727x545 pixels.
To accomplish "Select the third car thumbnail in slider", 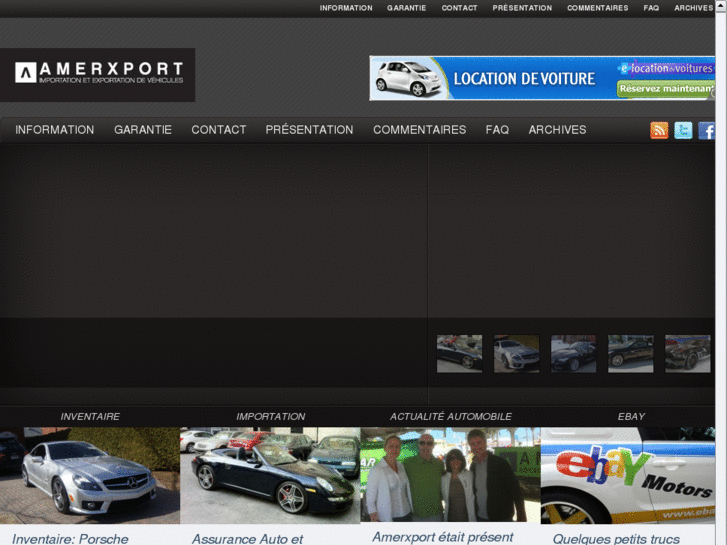I will 573,354.
